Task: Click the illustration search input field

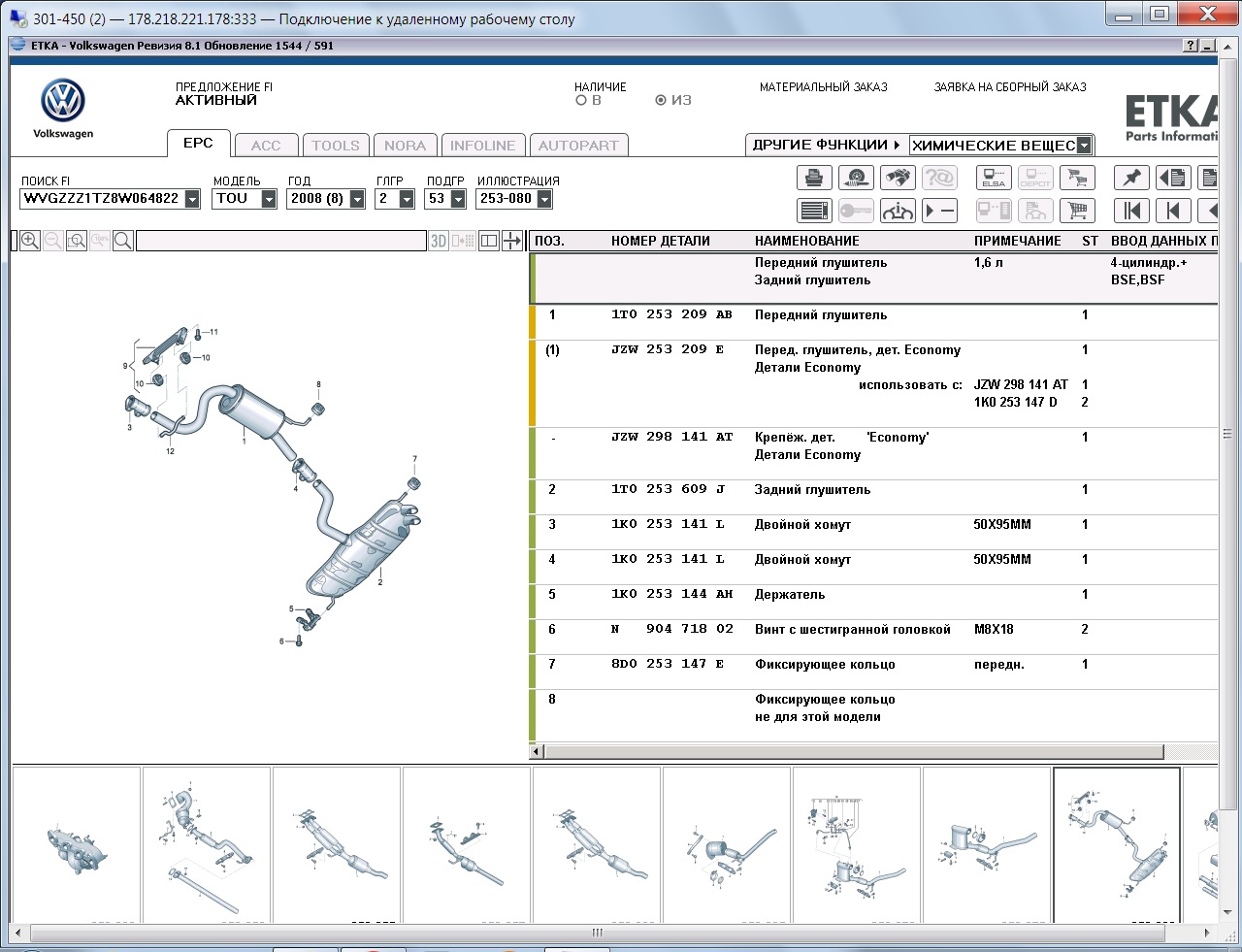Action: 281,241
